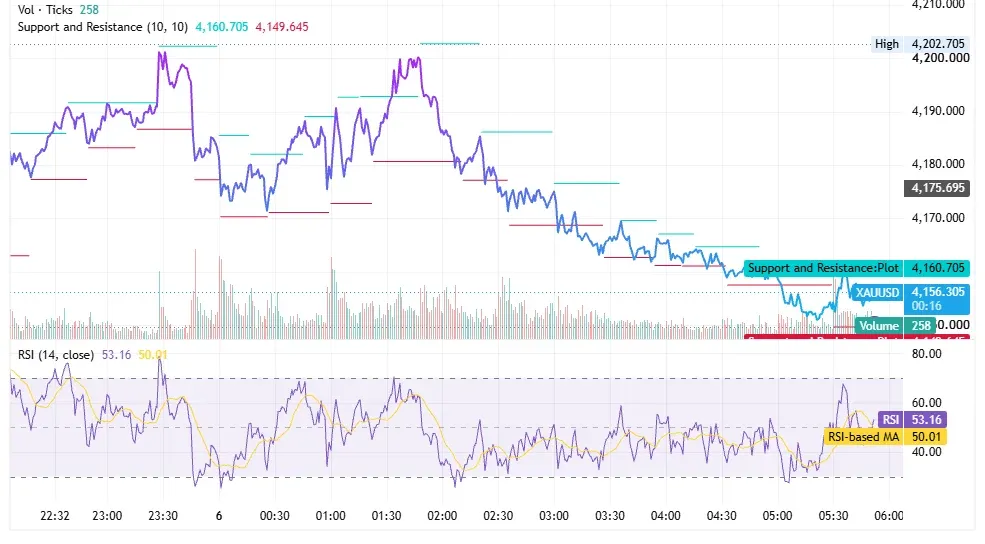The width and height of the screenshot is (985, 544).
Task: Click the 4,180.000 price scale label
Action: (x=938, y=164)
